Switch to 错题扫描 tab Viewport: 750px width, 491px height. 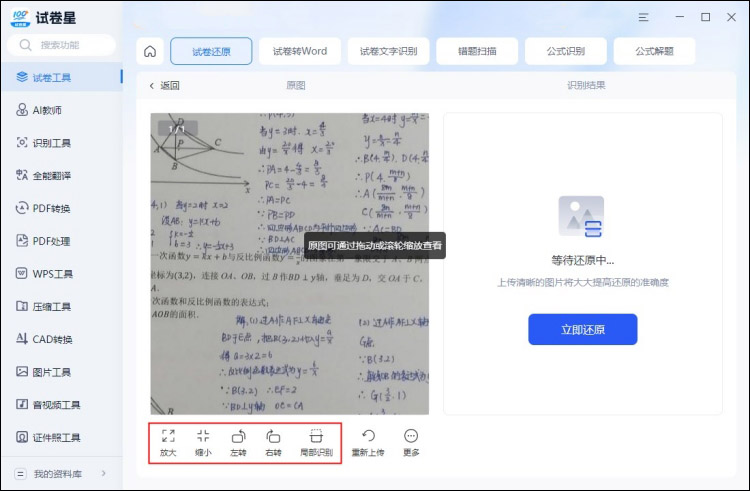coord(477,51)
